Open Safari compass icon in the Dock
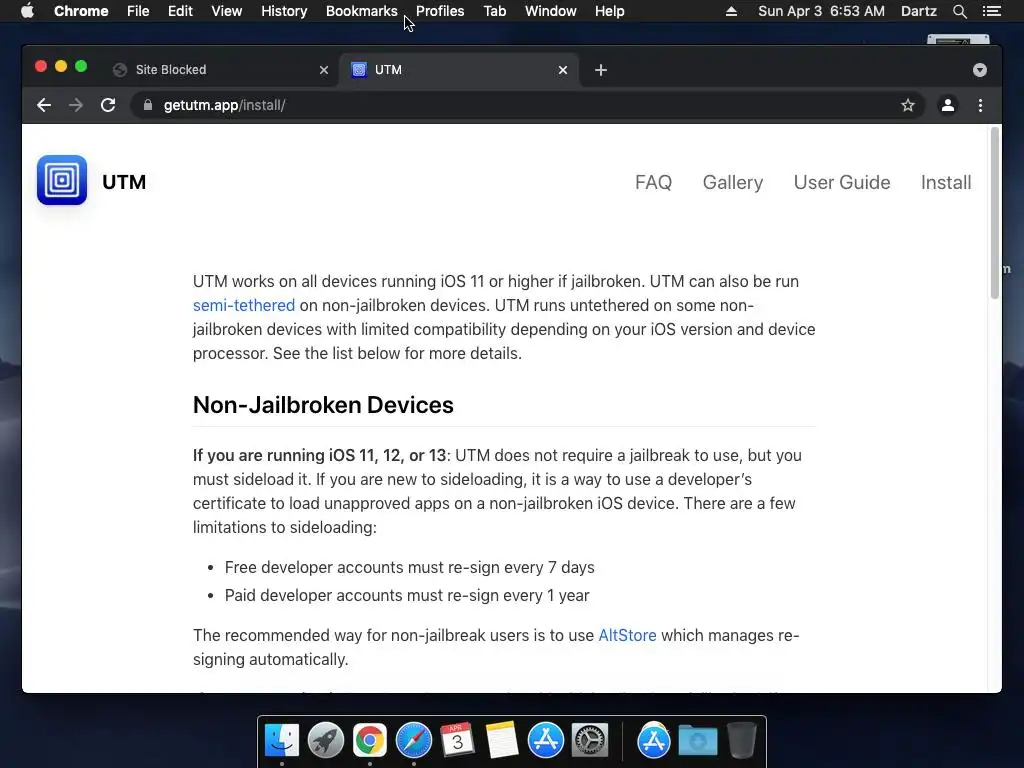This screenshot has height=768, width=1024. 413,741
